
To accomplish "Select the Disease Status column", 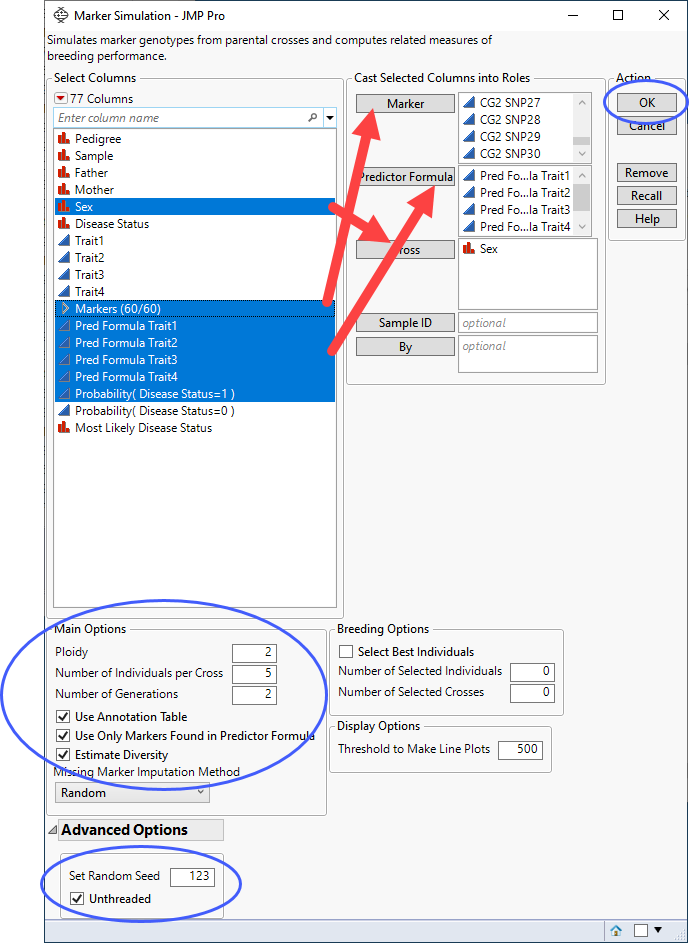I will point(195,224).
